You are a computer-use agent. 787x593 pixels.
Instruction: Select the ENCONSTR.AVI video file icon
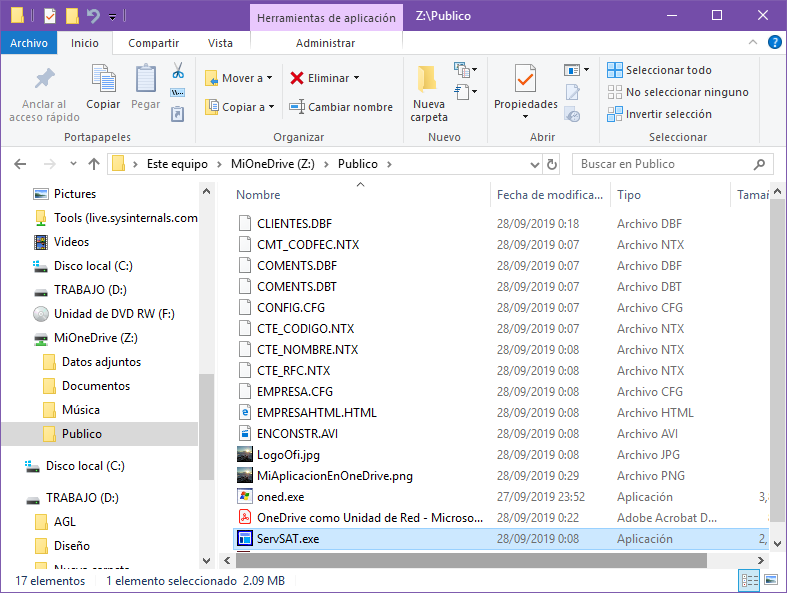coord(244,434)
